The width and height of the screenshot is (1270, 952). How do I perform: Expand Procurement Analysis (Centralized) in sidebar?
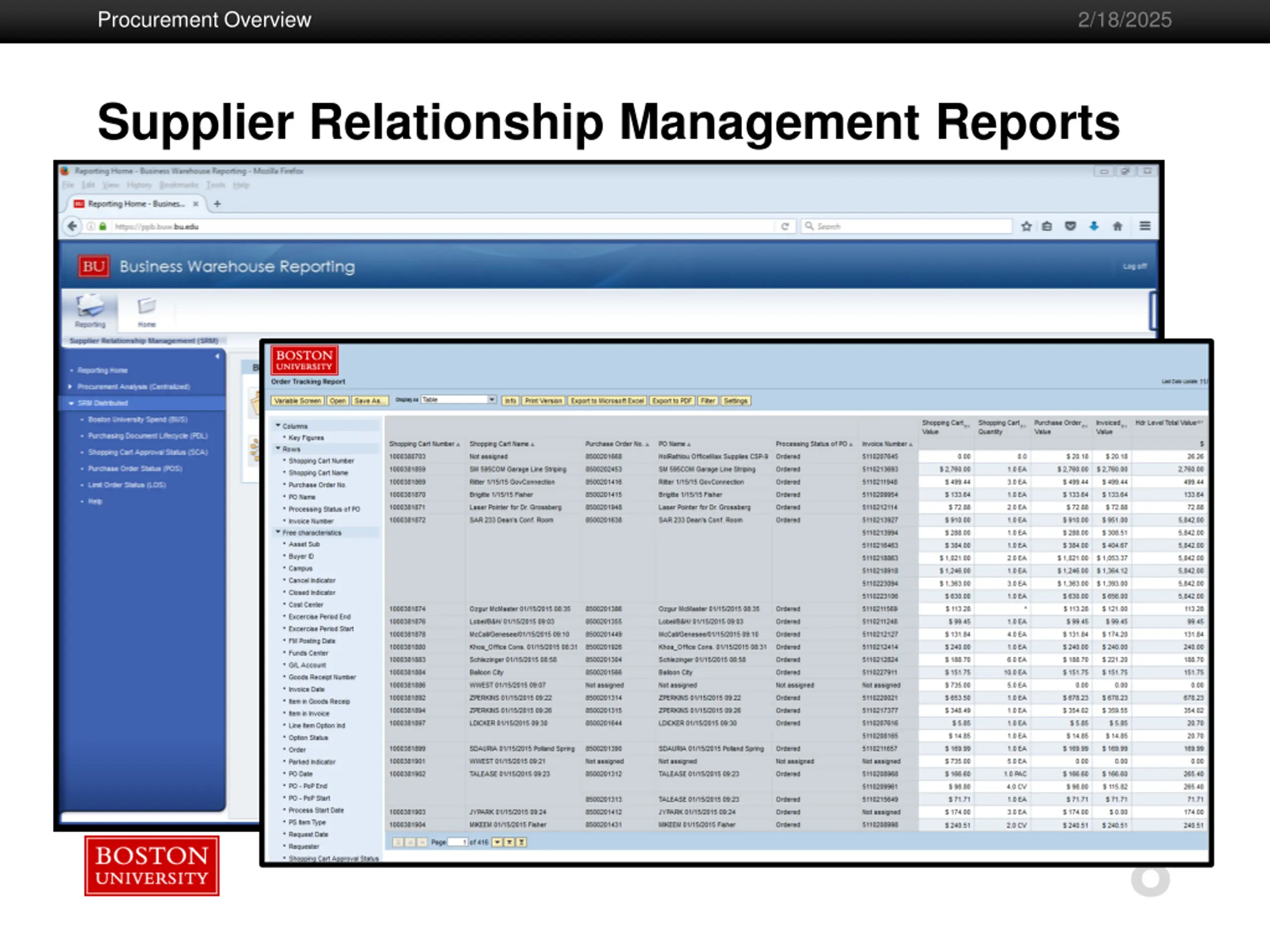point(70,387)
